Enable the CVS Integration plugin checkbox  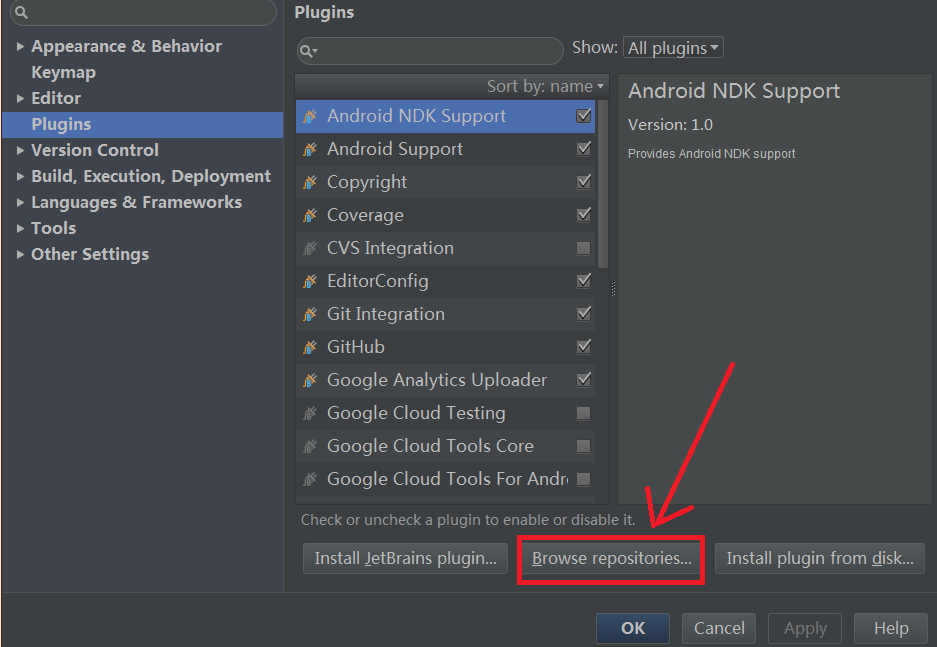point(585,248)
